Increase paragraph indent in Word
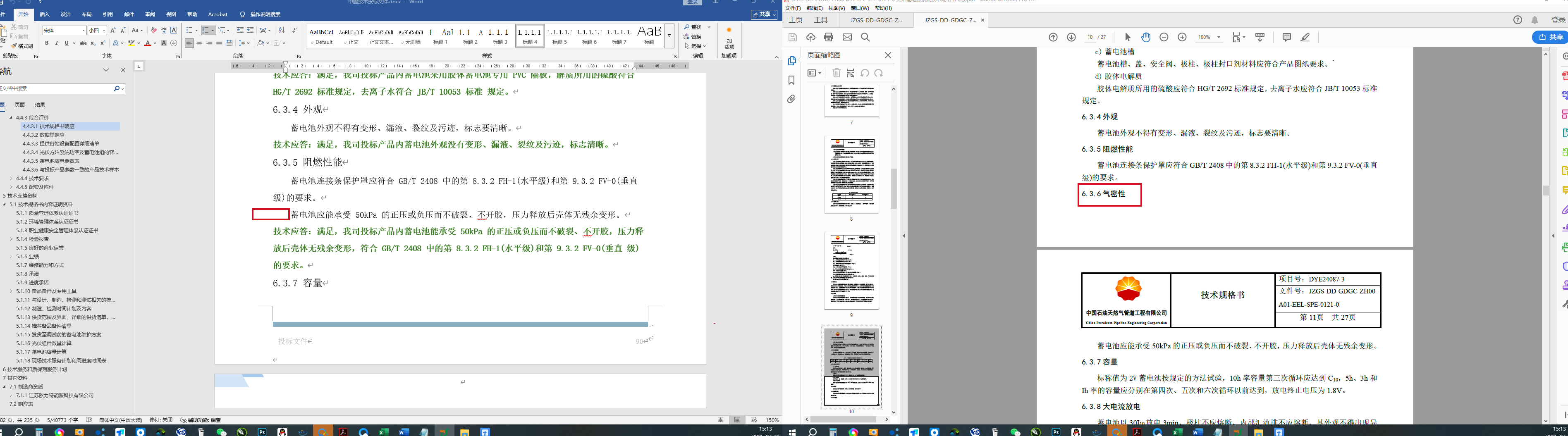 point(250,31)
